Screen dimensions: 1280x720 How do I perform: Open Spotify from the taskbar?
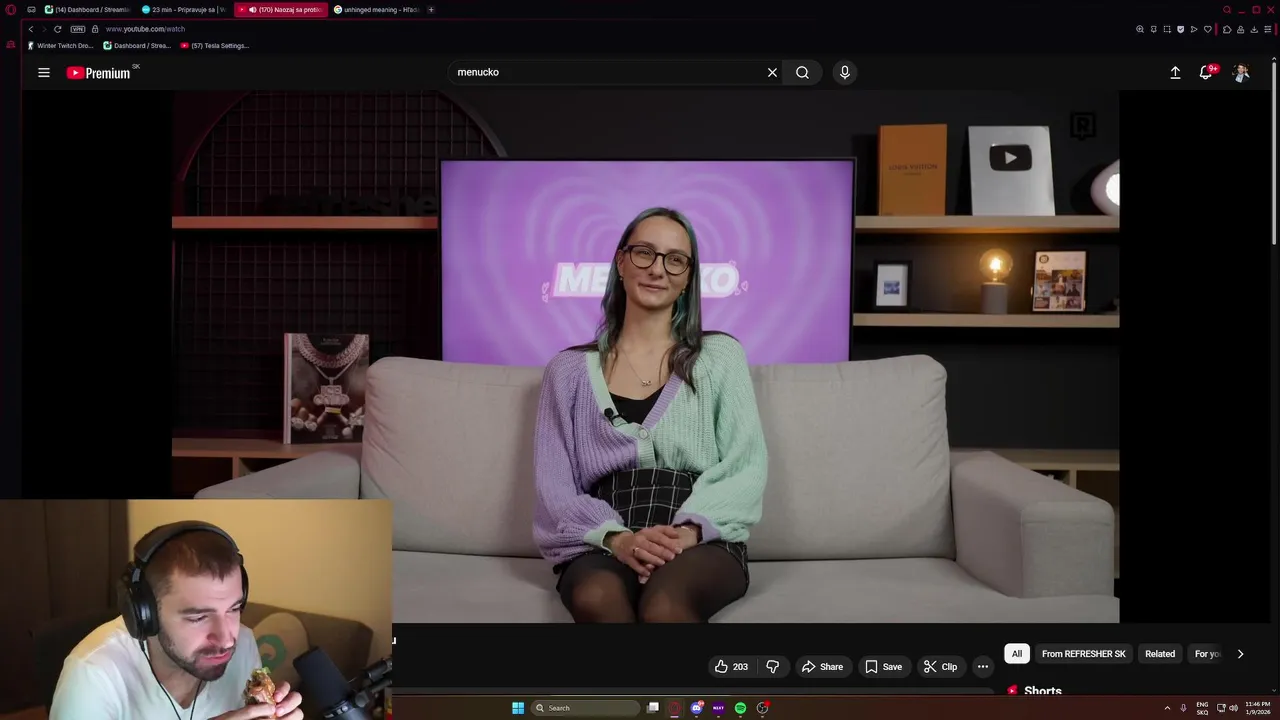pos(740,708)
